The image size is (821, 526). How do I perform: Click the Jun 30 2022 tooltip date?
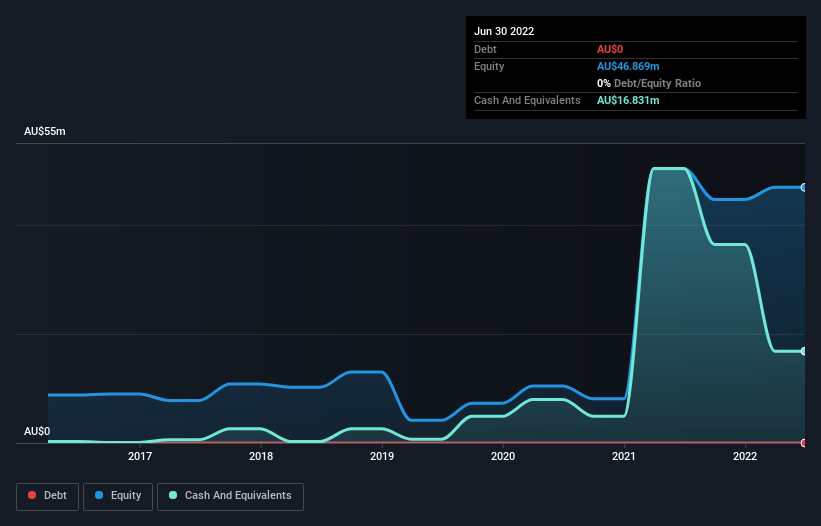point(504,31)
